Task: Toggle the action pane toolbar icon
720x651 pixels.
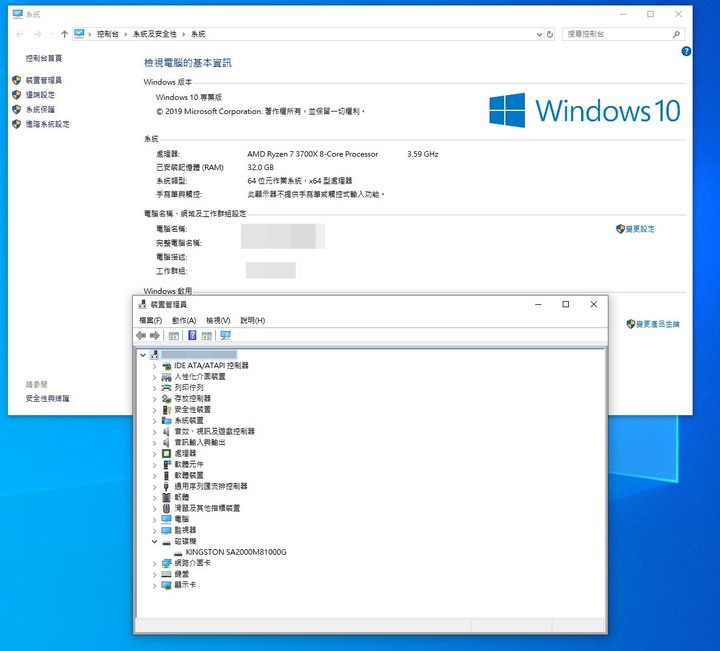Action: point(207,336)
